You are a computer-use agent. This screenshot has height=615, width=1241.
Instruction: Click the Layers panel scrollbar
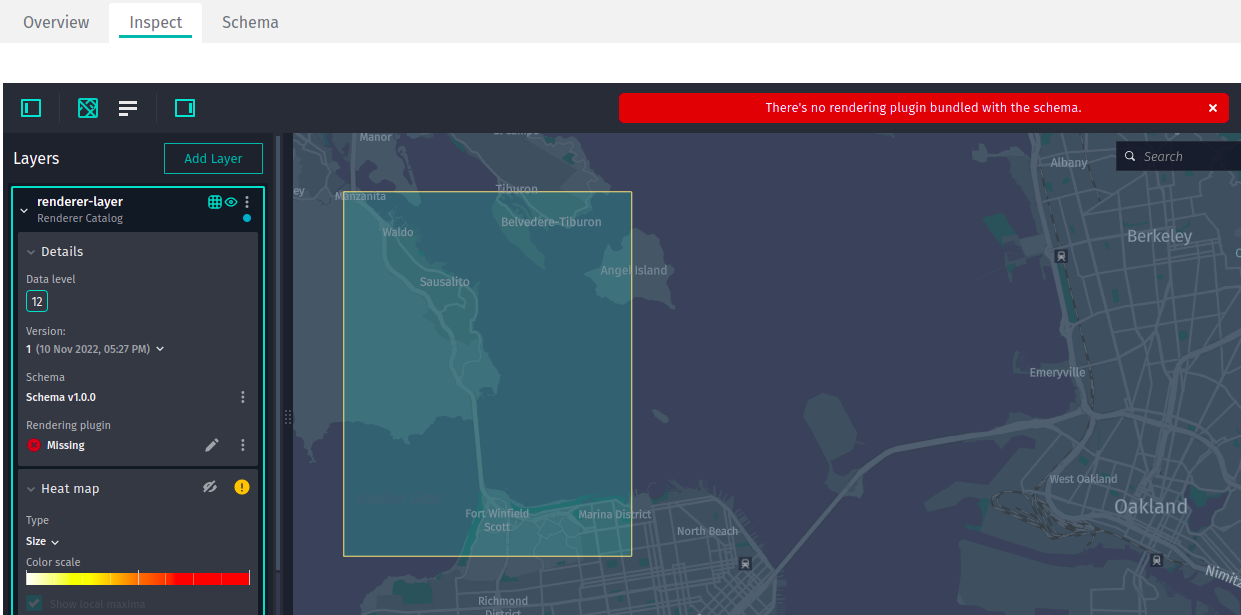[278, 355]
